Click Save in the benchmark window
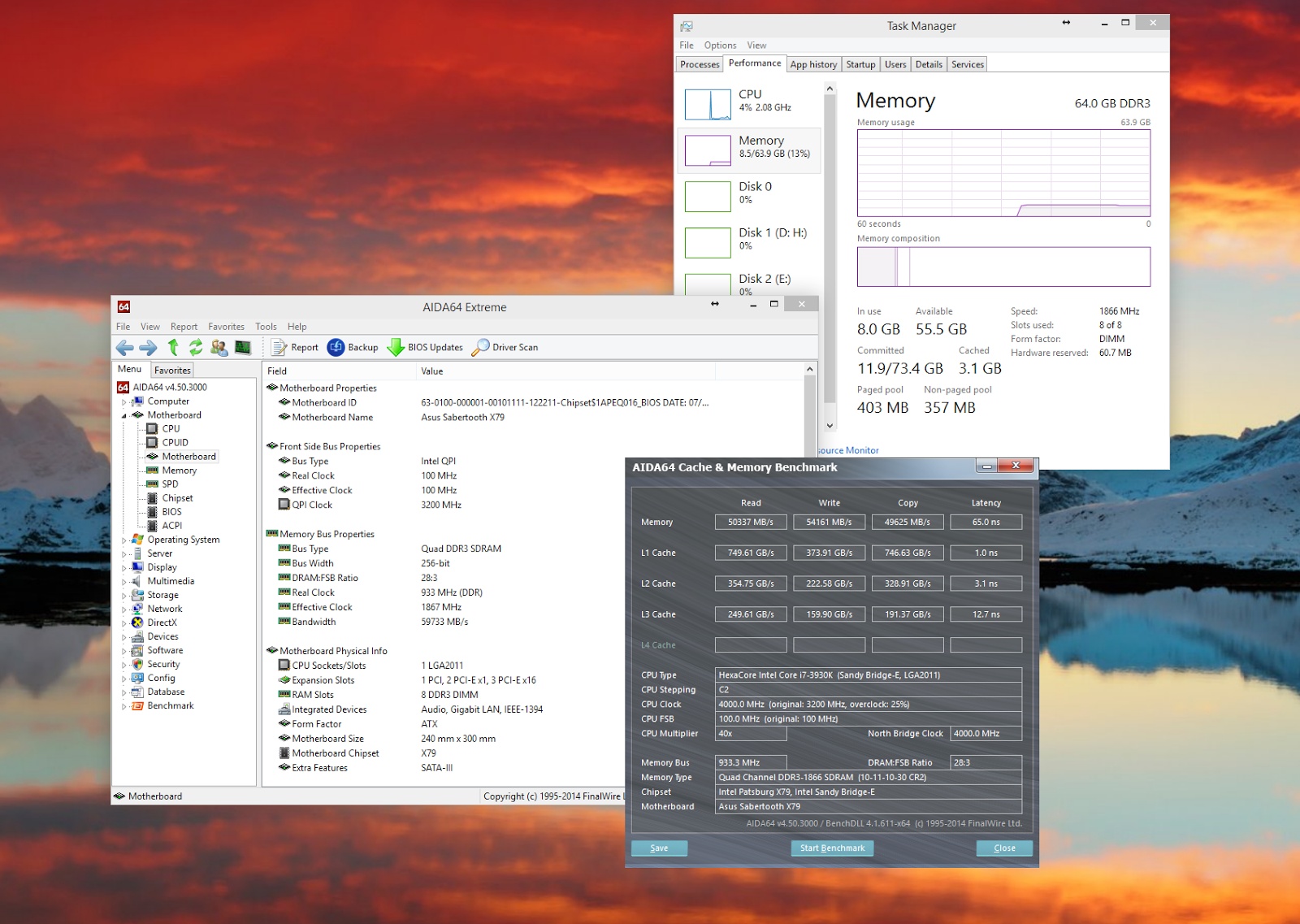The height and width of the screenshot is (924, 1300). [659, 848]
